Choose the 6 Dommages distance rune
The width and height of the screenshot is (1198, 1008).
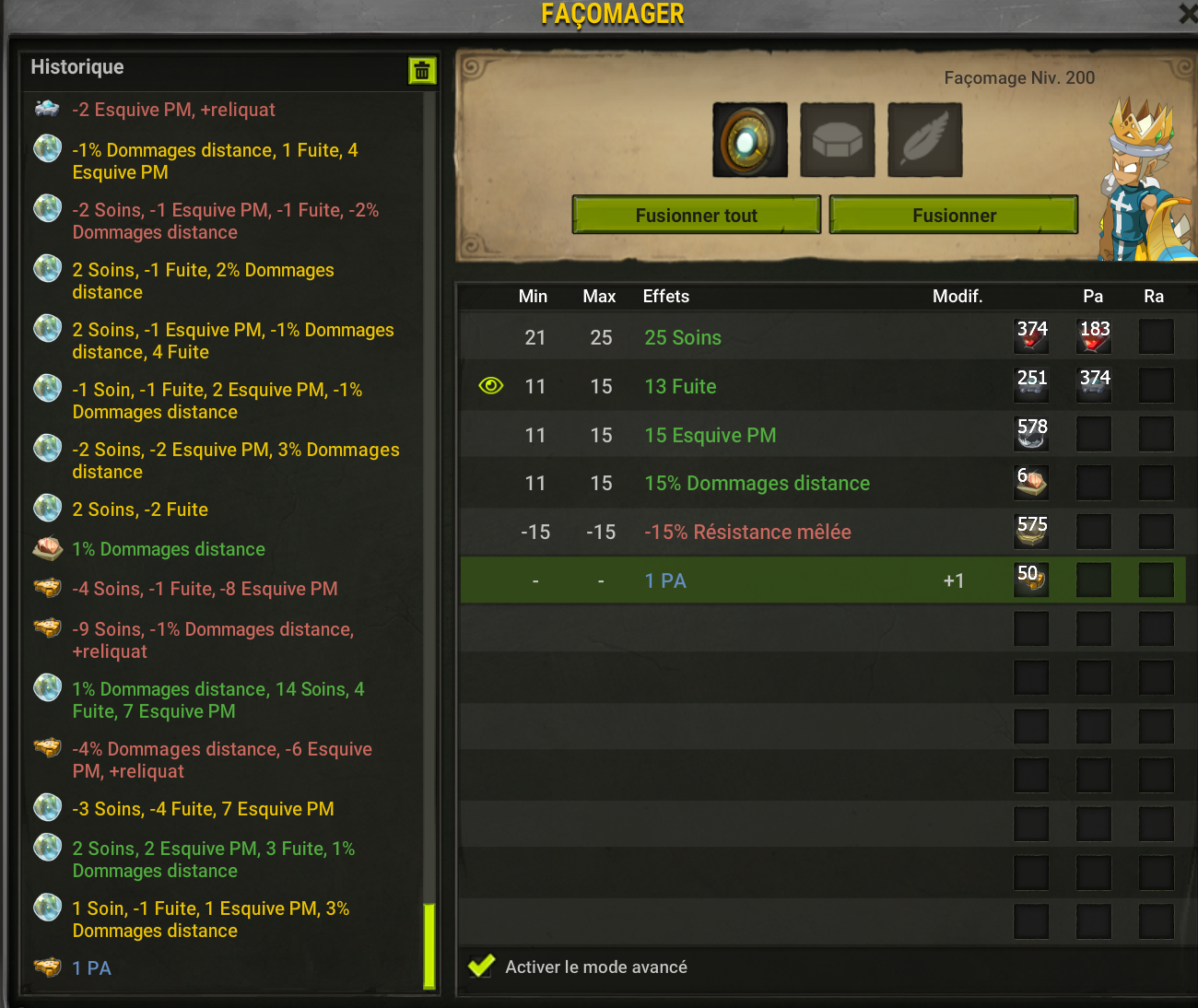[1031, 483]
